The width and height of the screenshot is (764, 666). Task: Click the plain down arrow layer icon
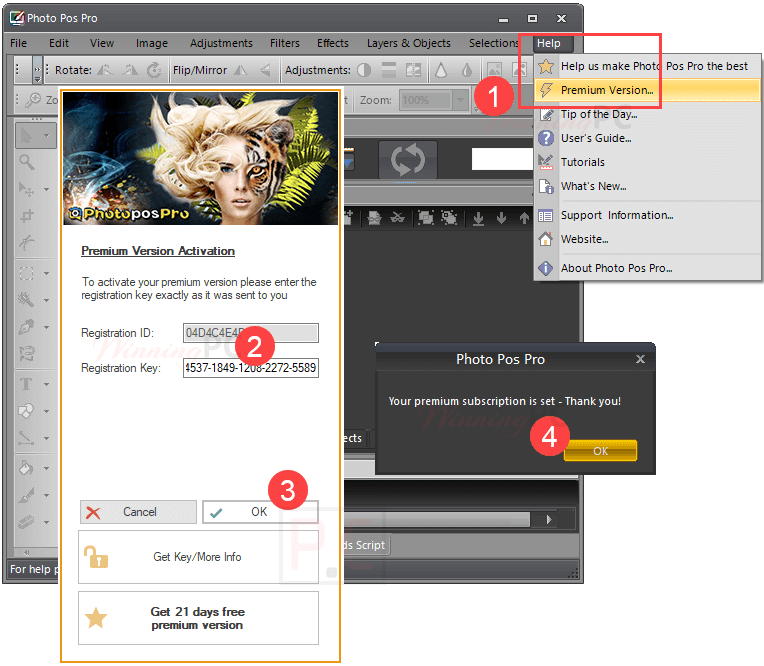click(501, 218)
